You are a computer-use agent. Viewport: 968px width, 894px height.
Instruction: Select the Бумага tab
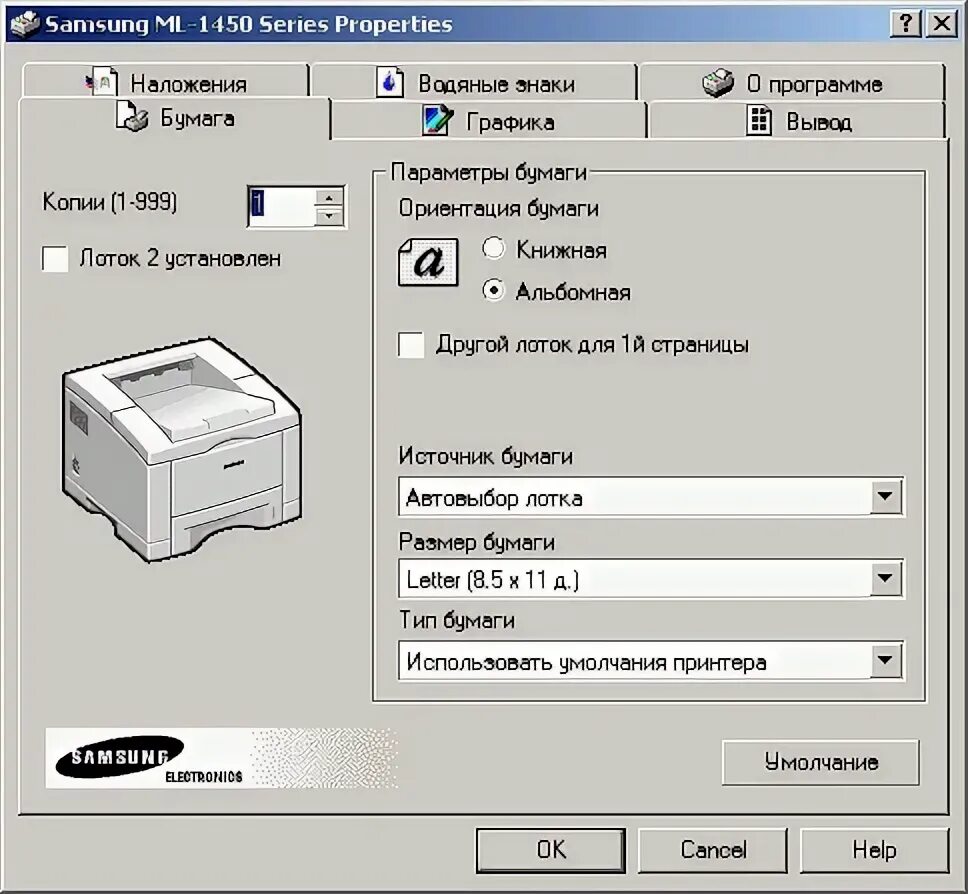[175, 119]
